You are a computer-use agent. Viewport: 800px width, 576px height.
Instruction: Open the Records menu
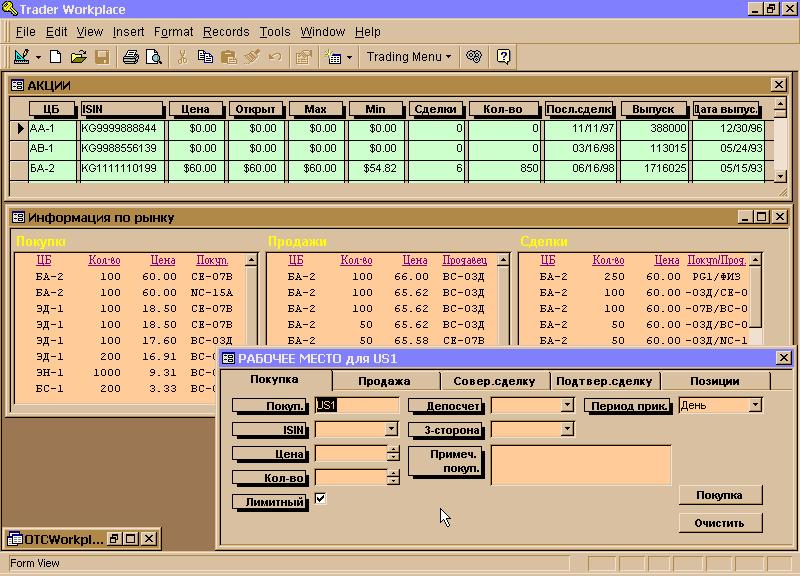point(226,32)
